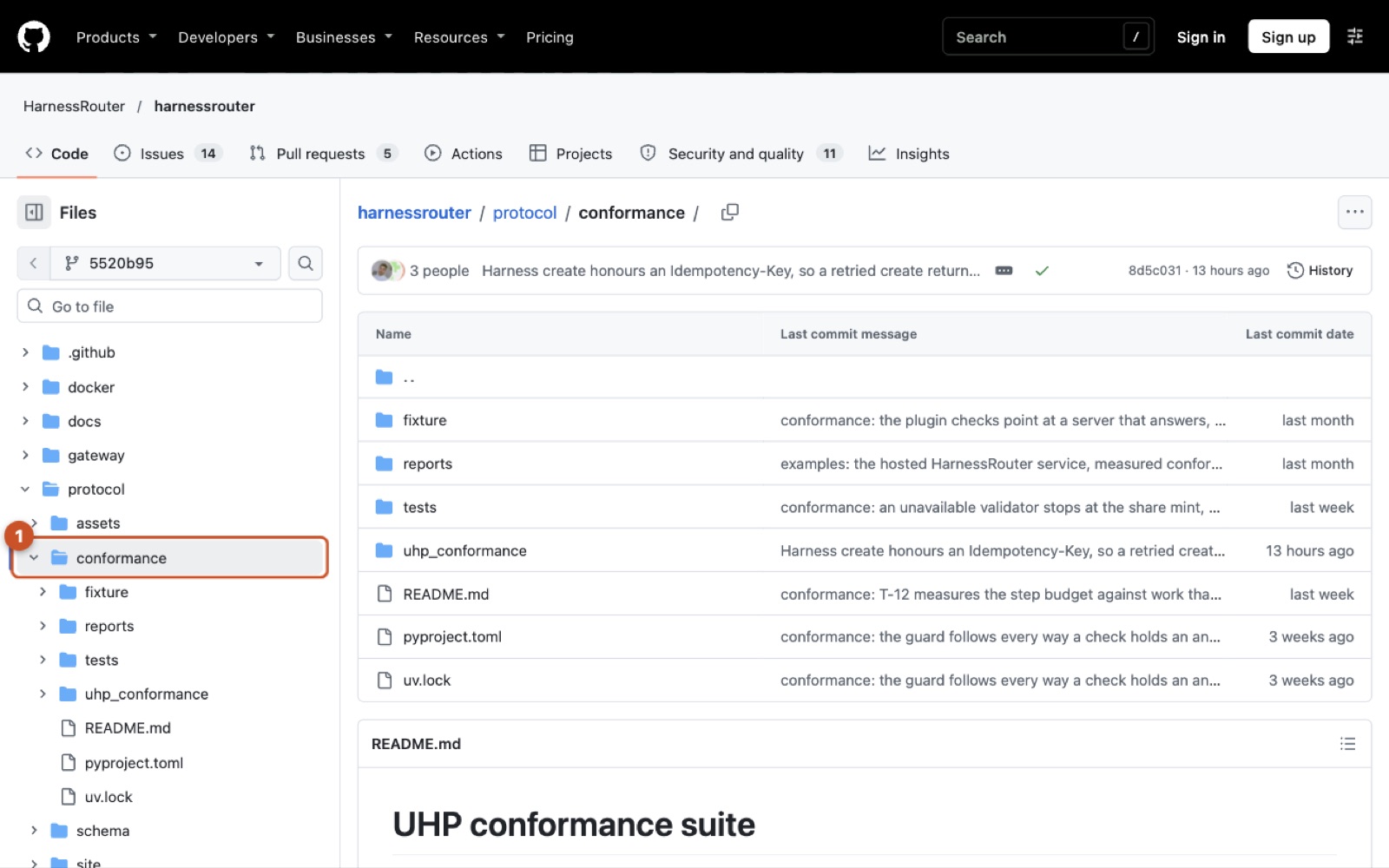Open pyproject.toml in the file table

[452, 637]
